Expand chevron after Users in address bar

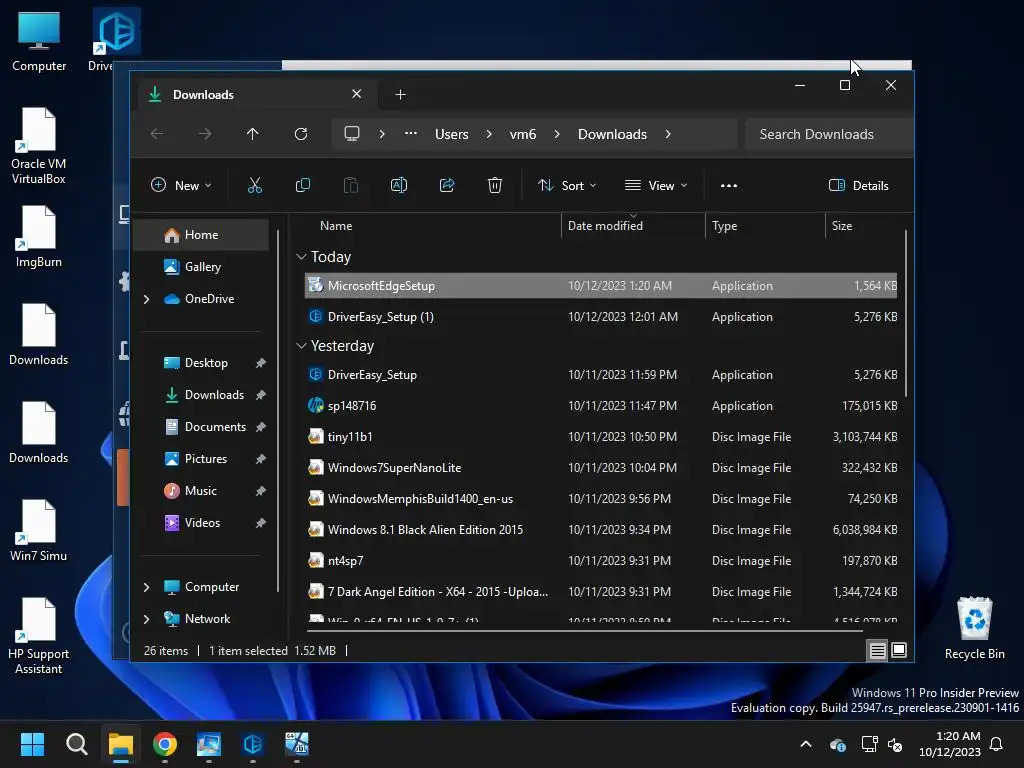tap(488, 134)
